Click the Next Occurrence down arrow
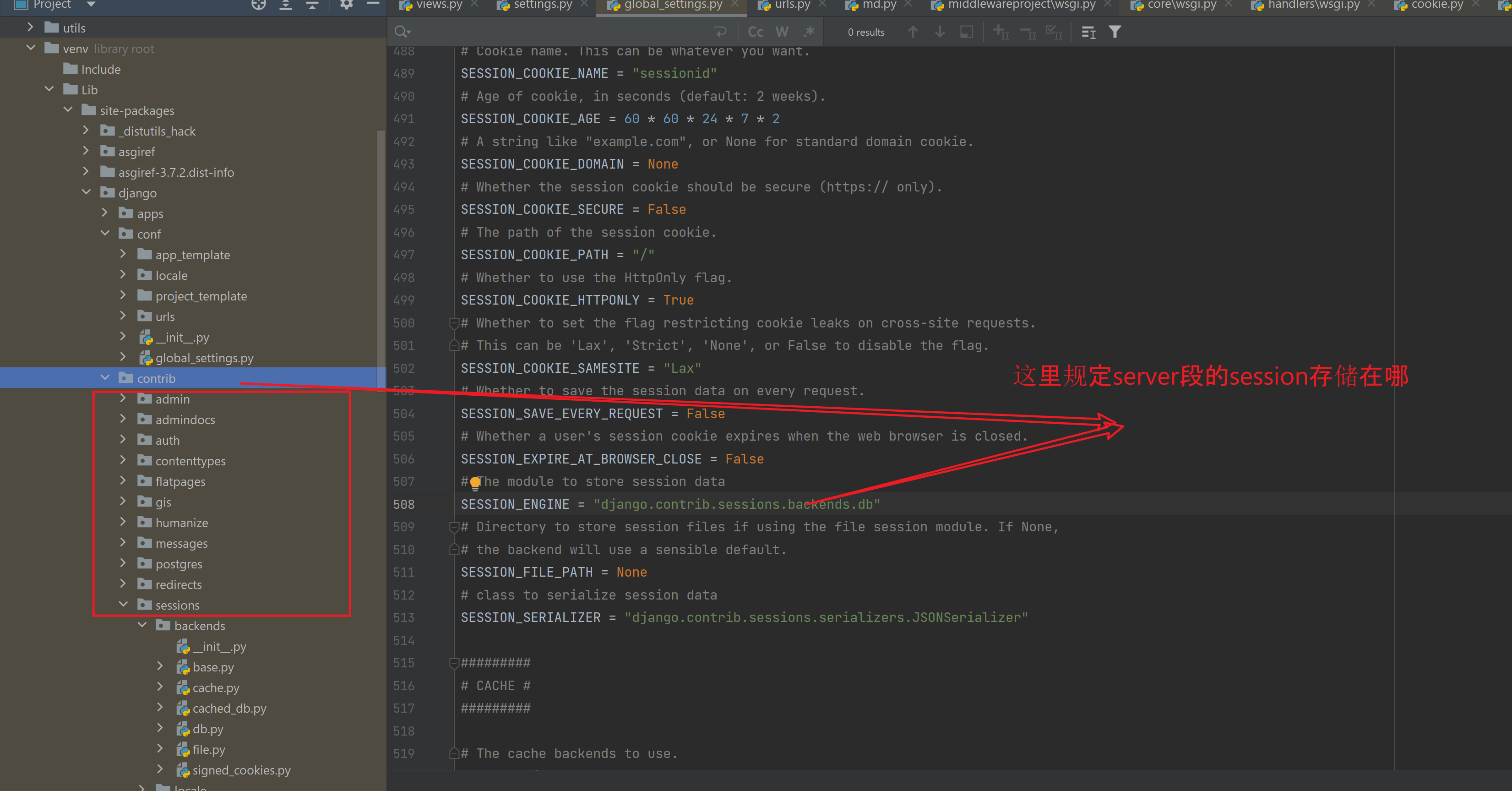1512x791 pixels. click(x=940, y=32)
